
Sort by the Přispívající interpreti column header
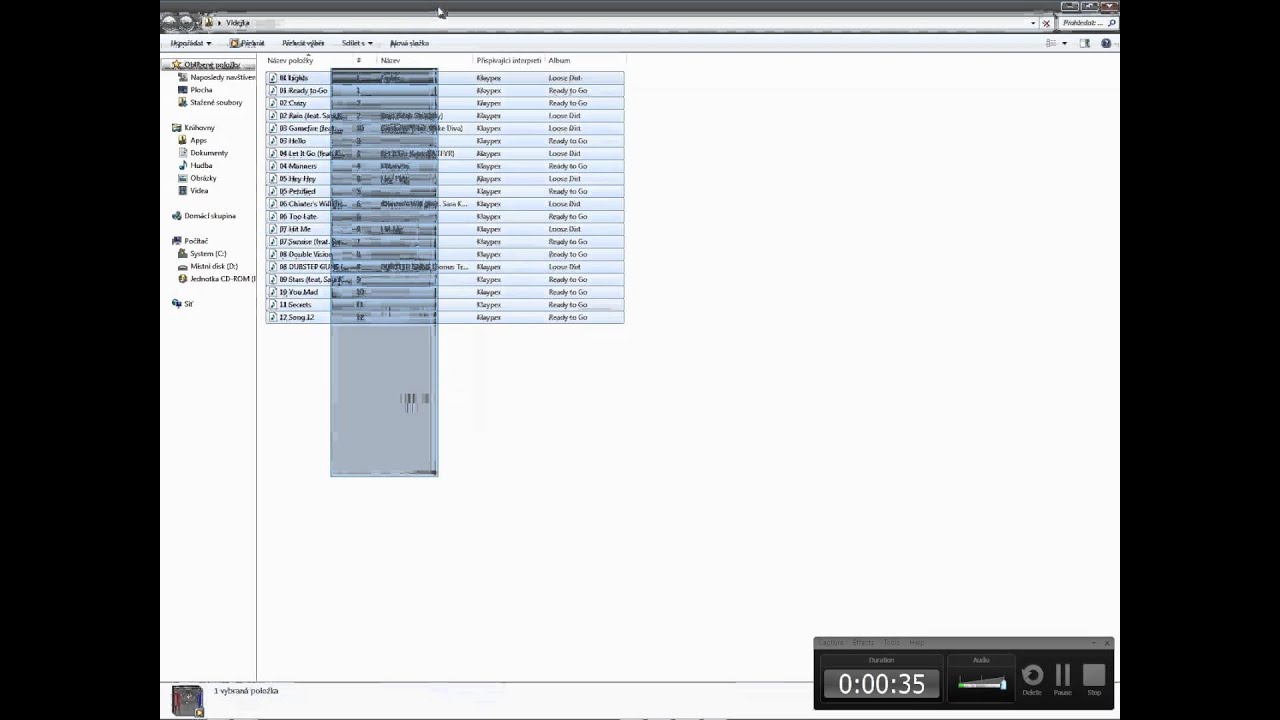pyautogui.click(x=509, y=61)
